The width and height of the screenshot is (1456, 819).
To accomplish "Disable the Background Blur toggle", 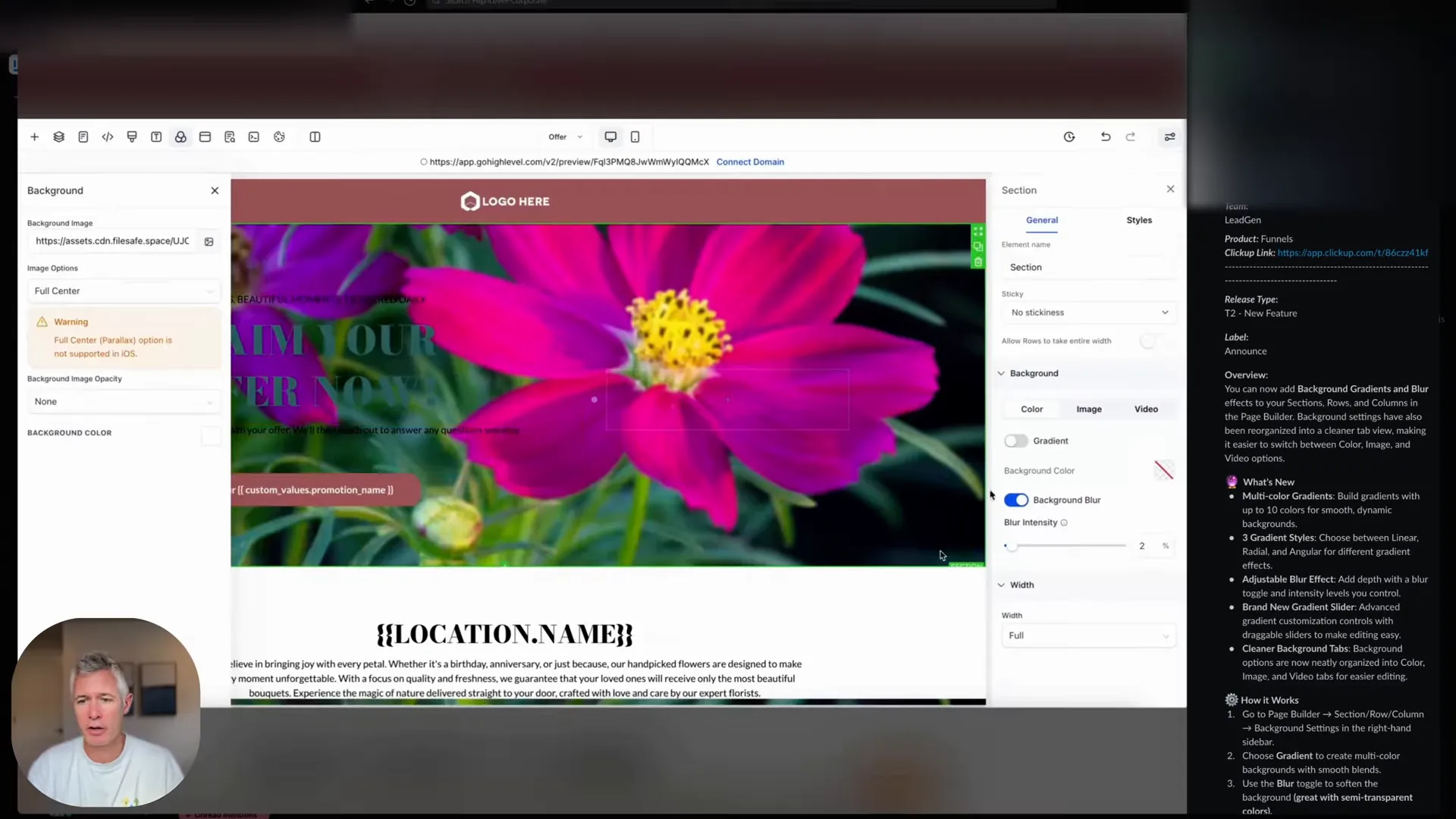I will click(x=1015, y=500).
